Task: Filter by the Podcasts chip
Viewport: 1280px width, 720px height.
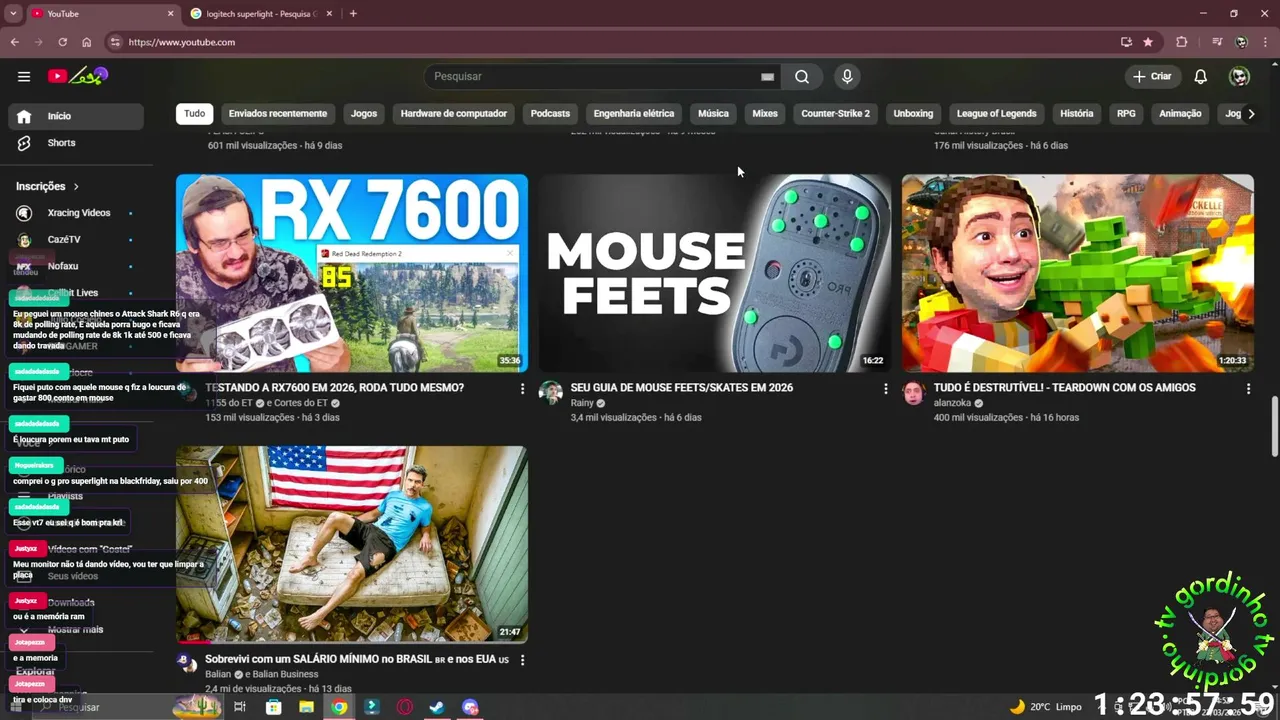Action: pyautogui.click(x=550, y=114)
